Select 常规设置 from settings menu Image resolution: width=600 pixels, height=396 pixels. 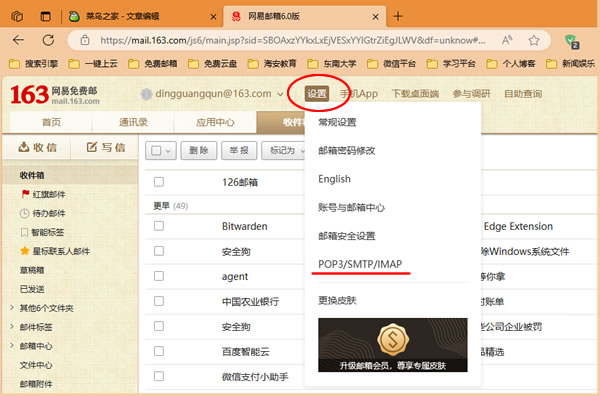click(337, 122)
